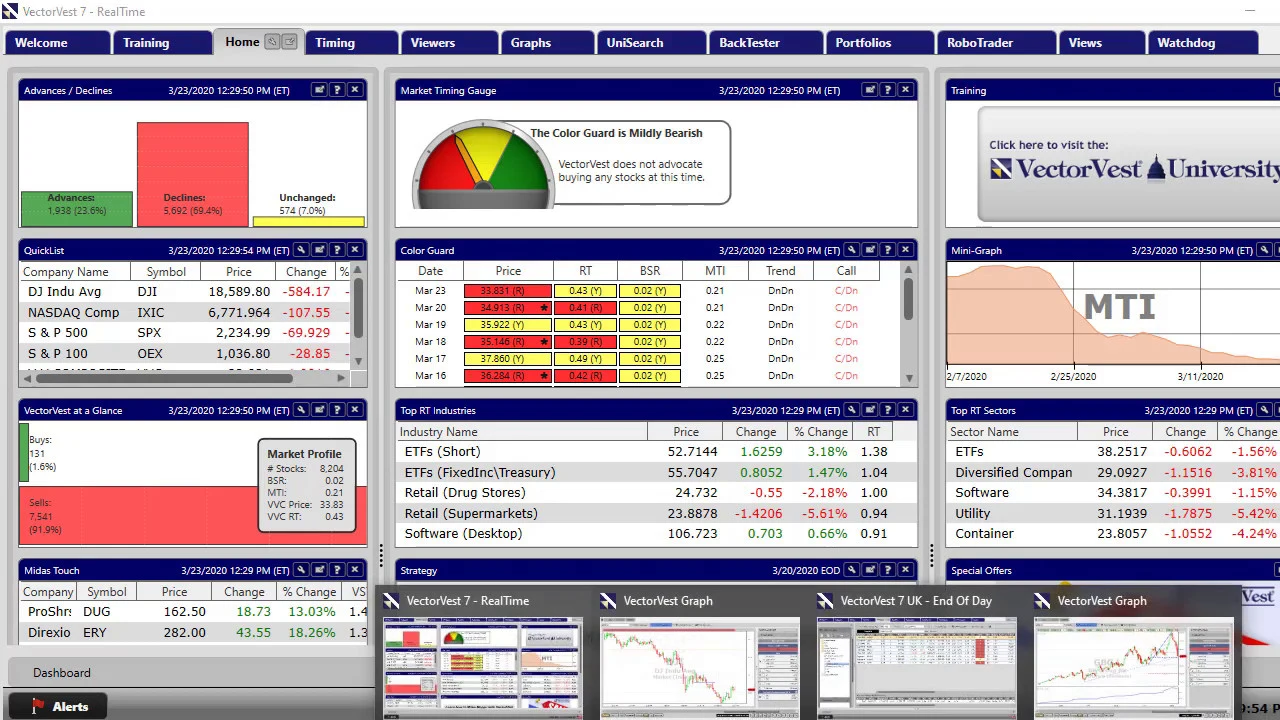Close the Color Guard panel
Viewport: 1280px width, 720px height.
(905, 250)
